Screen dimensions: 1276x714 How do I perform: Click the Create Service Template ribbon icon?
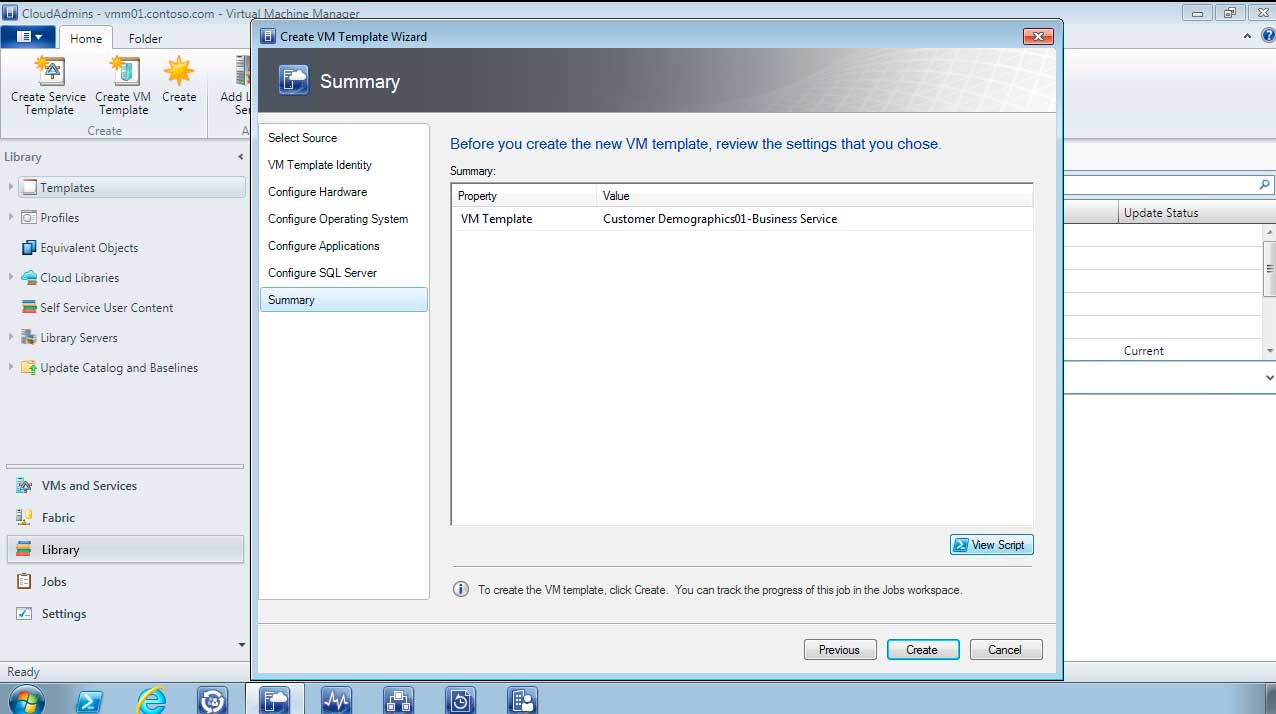click(49, 71)
